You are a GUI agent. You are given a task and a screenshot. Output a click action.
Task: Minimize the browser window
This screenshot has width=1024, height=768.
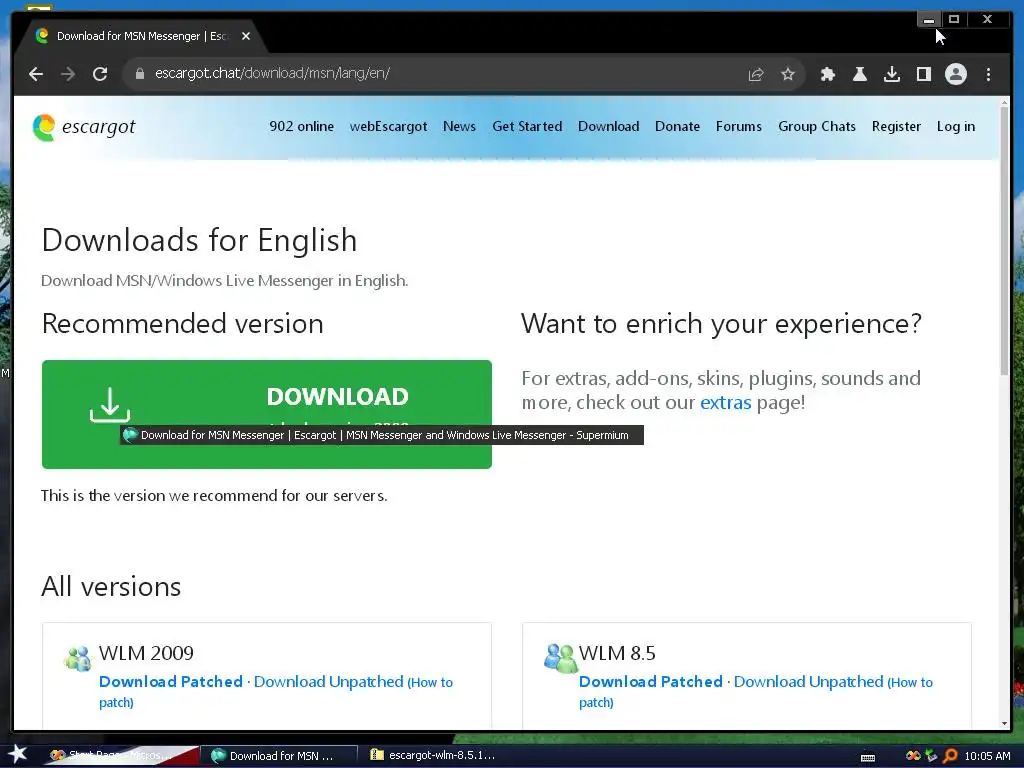[928, 20]
